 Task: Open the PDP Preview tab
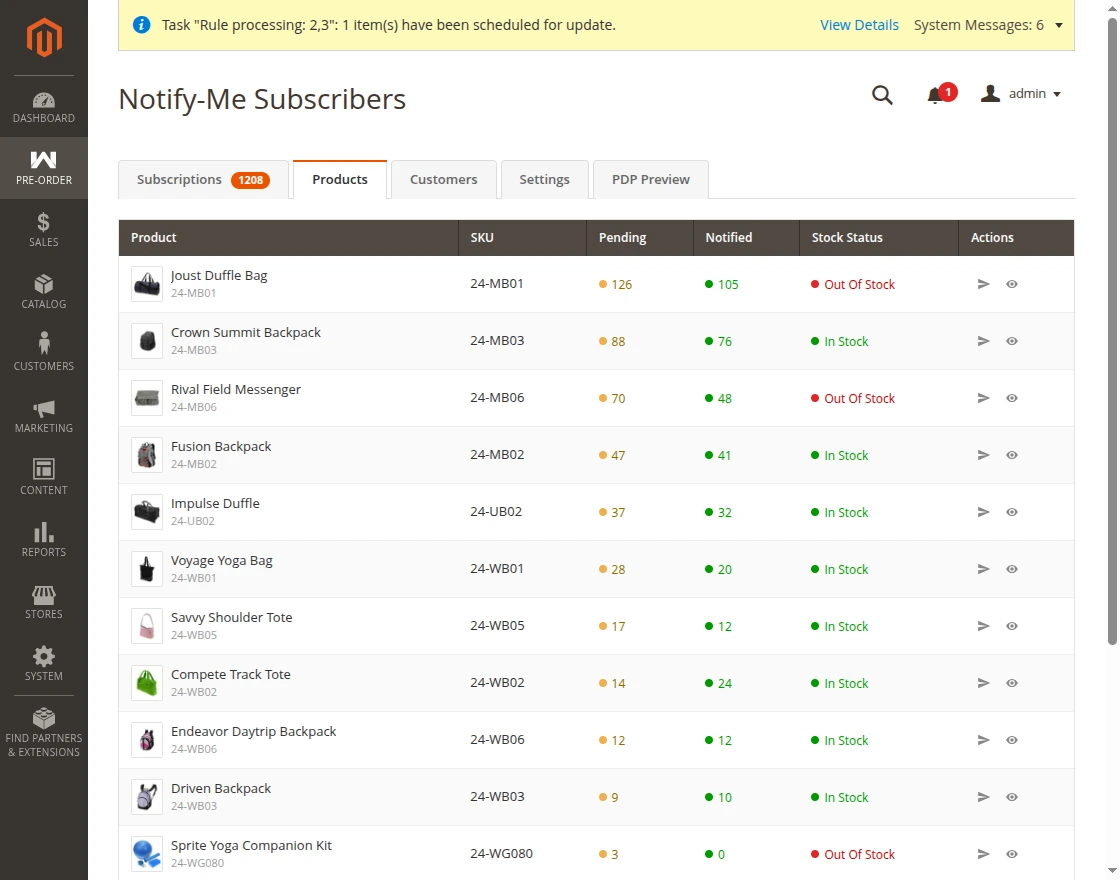[651, 179]
